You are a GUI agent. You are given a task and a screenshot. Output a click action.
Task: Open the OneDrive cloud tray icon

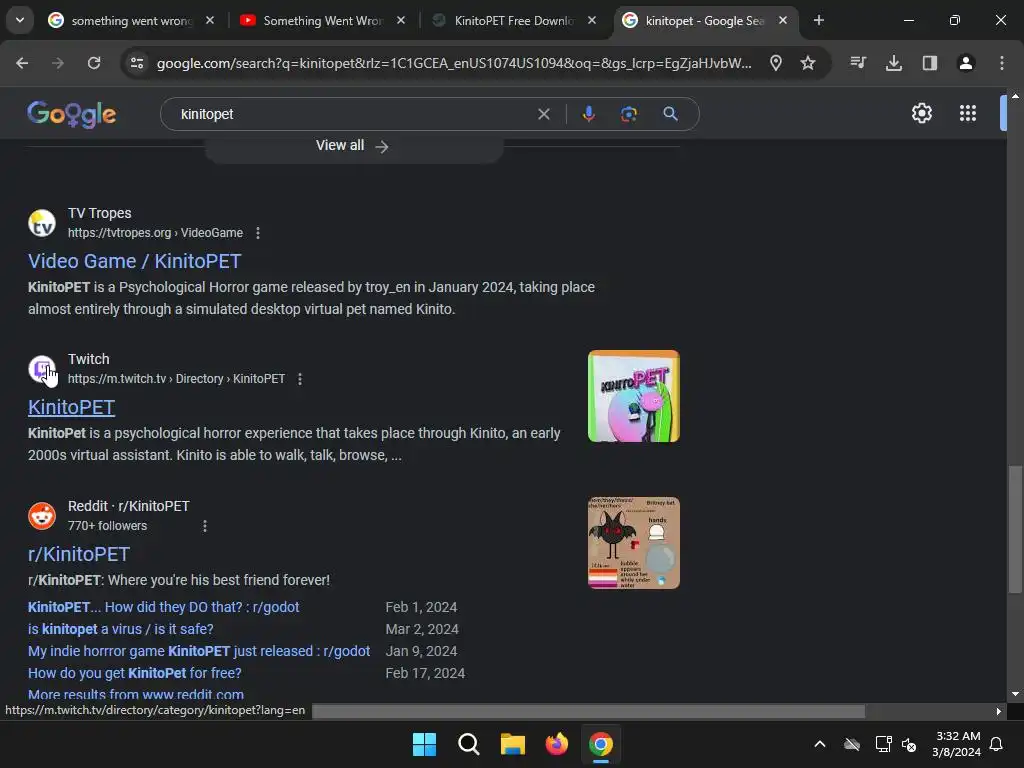coord(852,744)
